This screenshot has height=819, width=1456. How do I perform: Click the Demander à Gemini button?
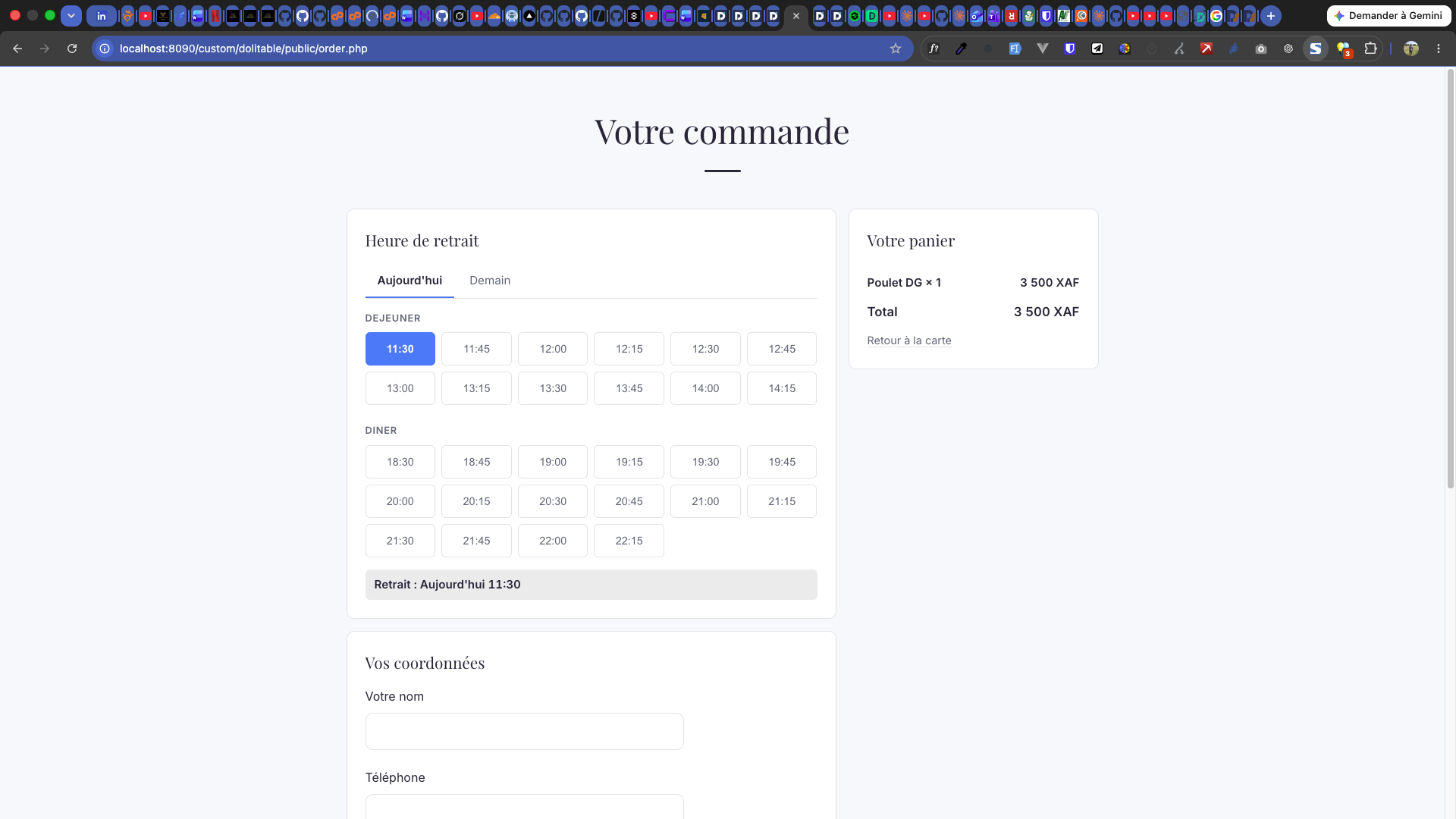click(1389, 15)
